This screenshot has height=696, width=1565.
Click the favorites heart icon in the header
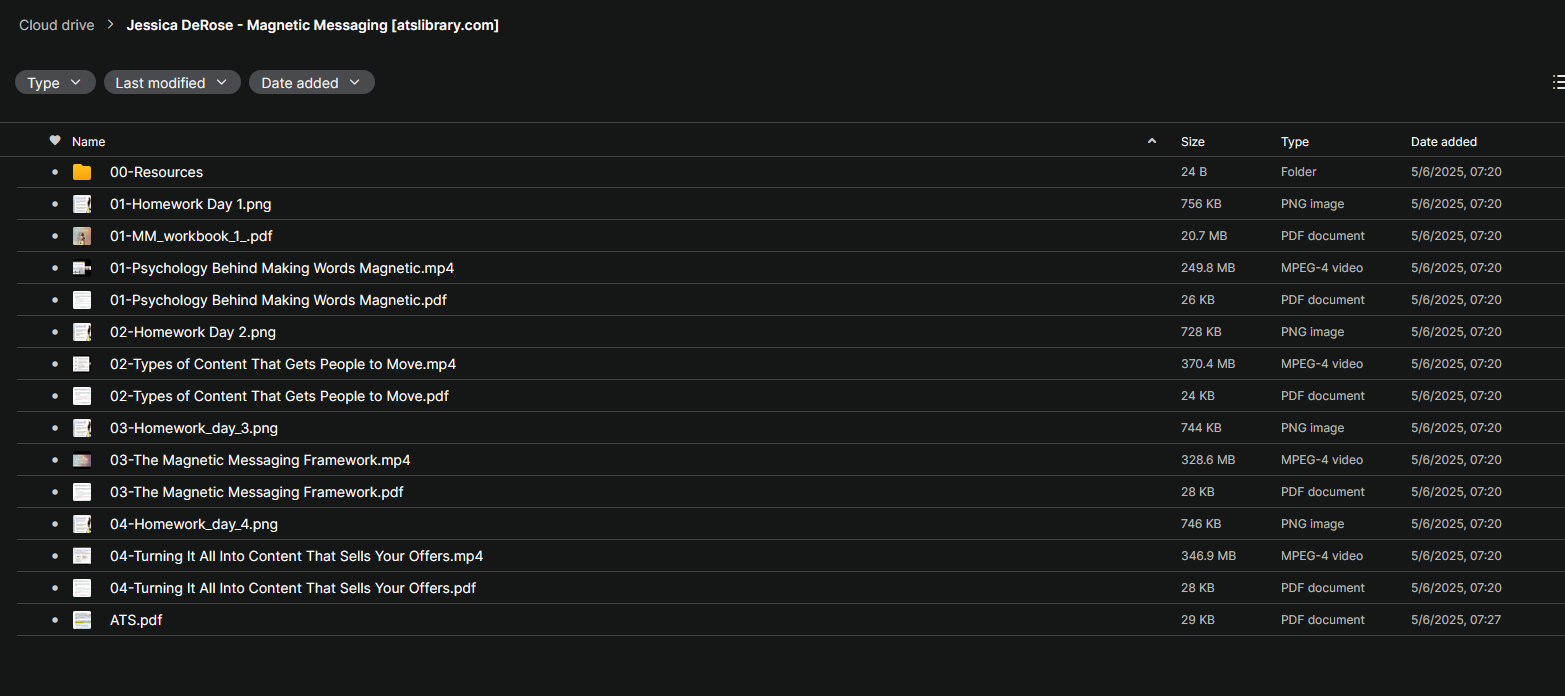(55, 141)
